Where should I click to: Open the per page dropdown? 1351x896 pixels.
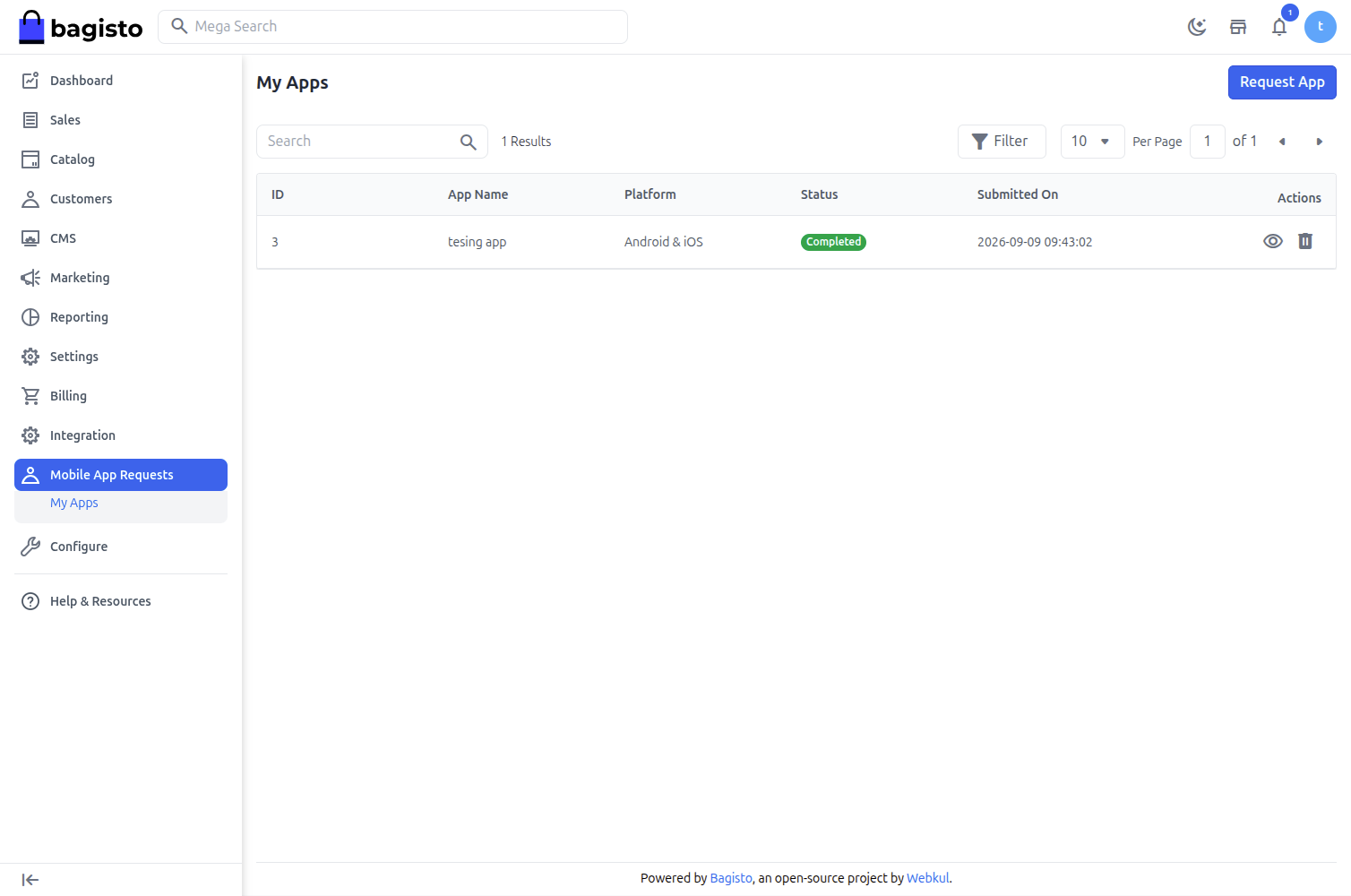click(1092, 142)
